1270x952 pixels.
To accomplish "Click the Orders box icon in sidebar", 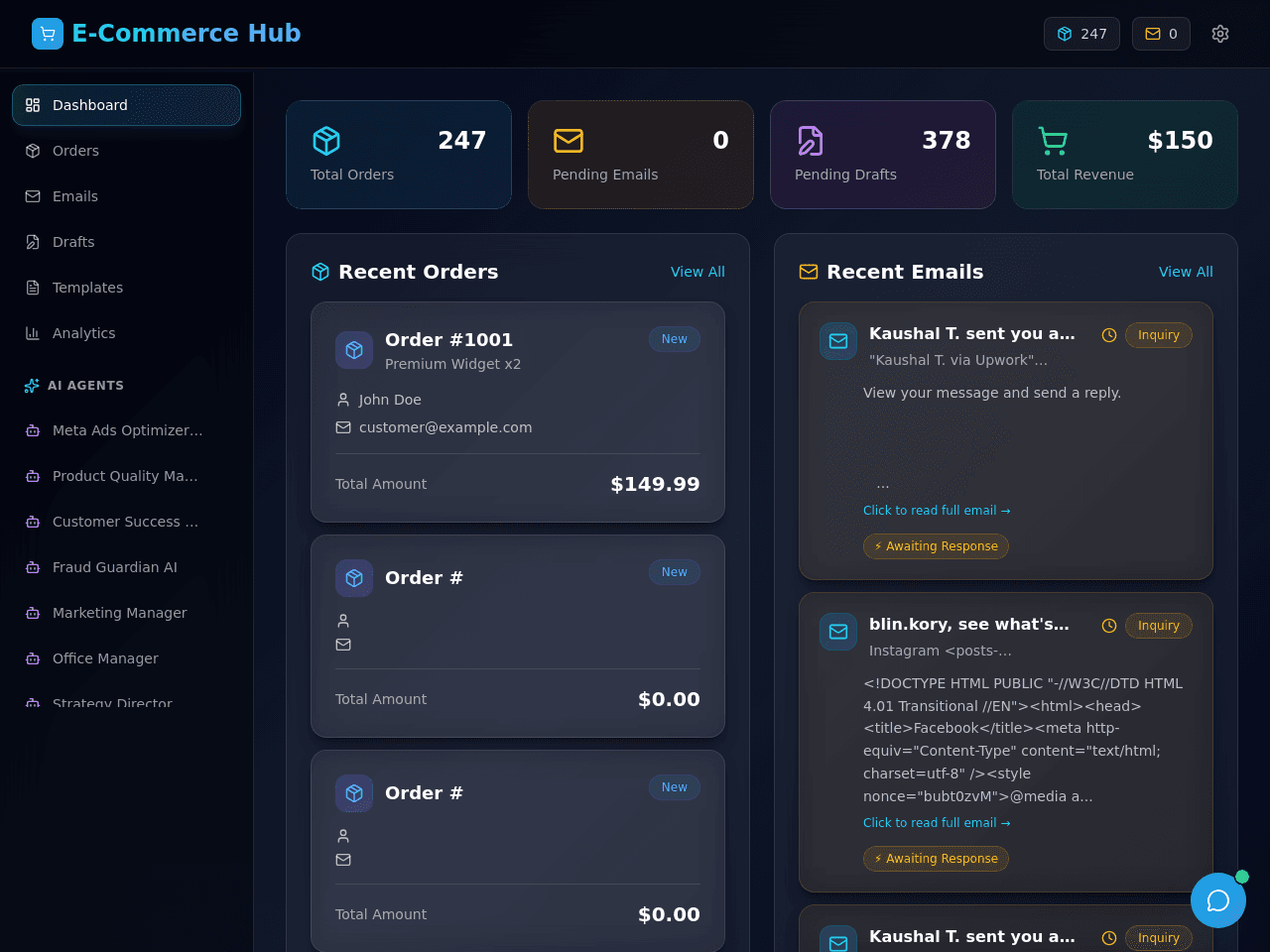I will pos(33,151).
